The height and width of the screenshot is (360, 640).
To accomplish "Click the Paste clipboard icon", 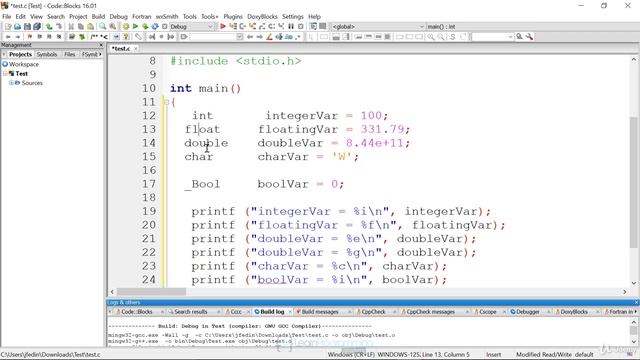I will (x=91, y=27).
